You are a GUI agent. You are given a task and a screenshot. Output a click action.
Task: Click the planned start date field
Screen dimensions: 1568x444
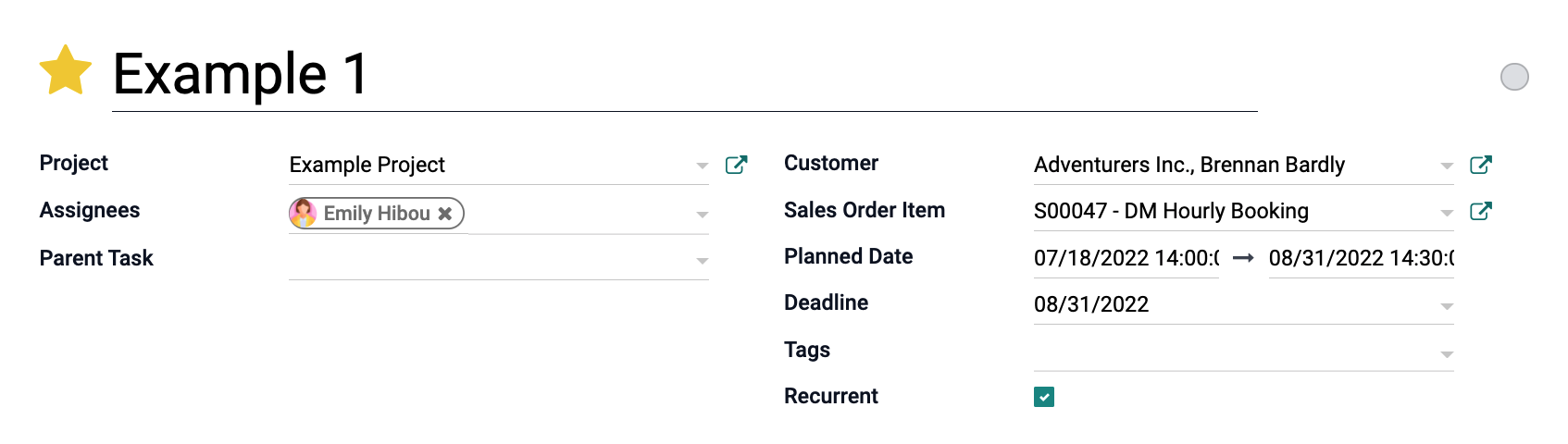[x=1126, y=258]
